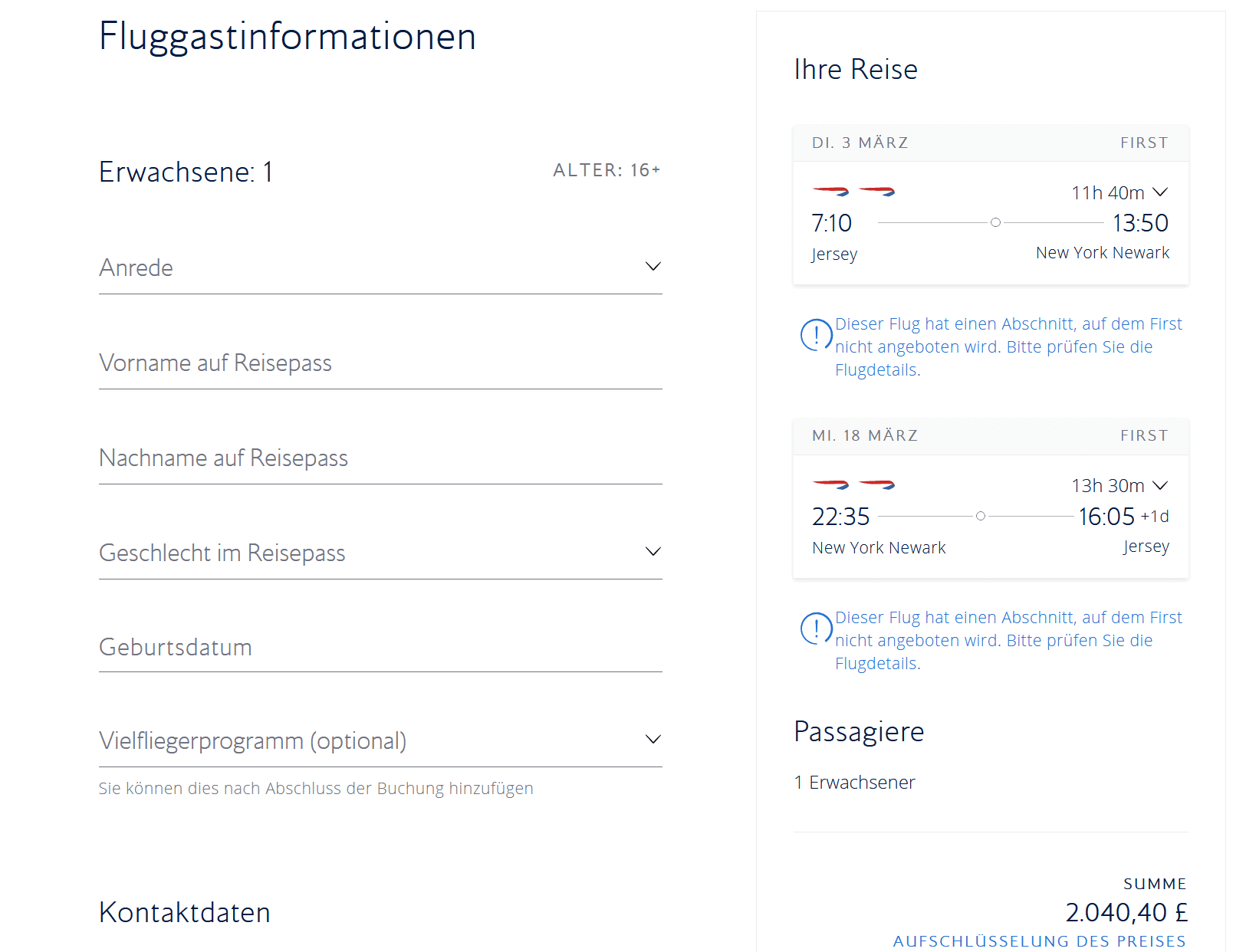
Task: Click the Vorname auf Reisepass field
Action: tap(380, 363)
